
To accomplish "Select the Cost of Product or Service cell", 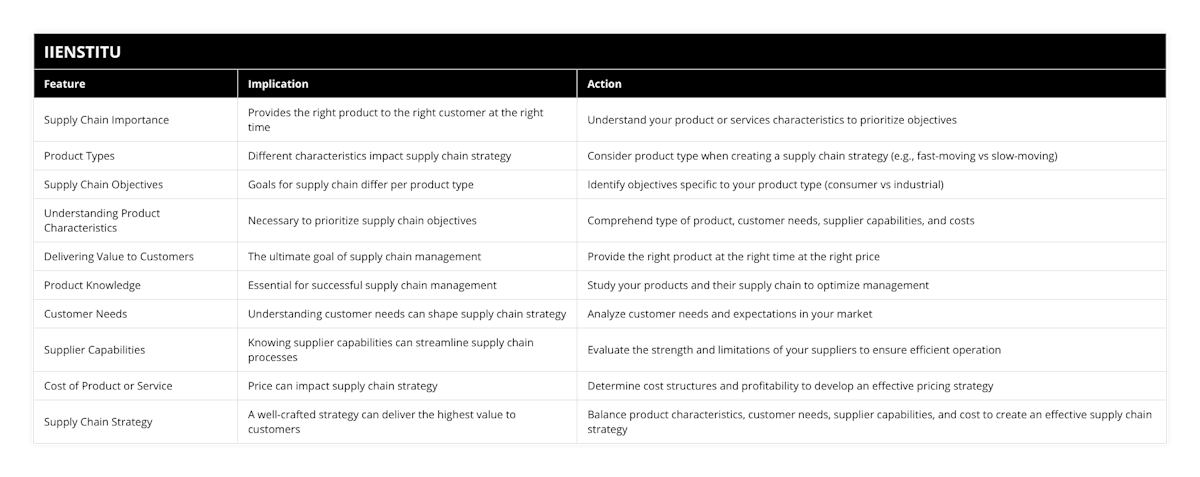I will click(x=108, y=386).
